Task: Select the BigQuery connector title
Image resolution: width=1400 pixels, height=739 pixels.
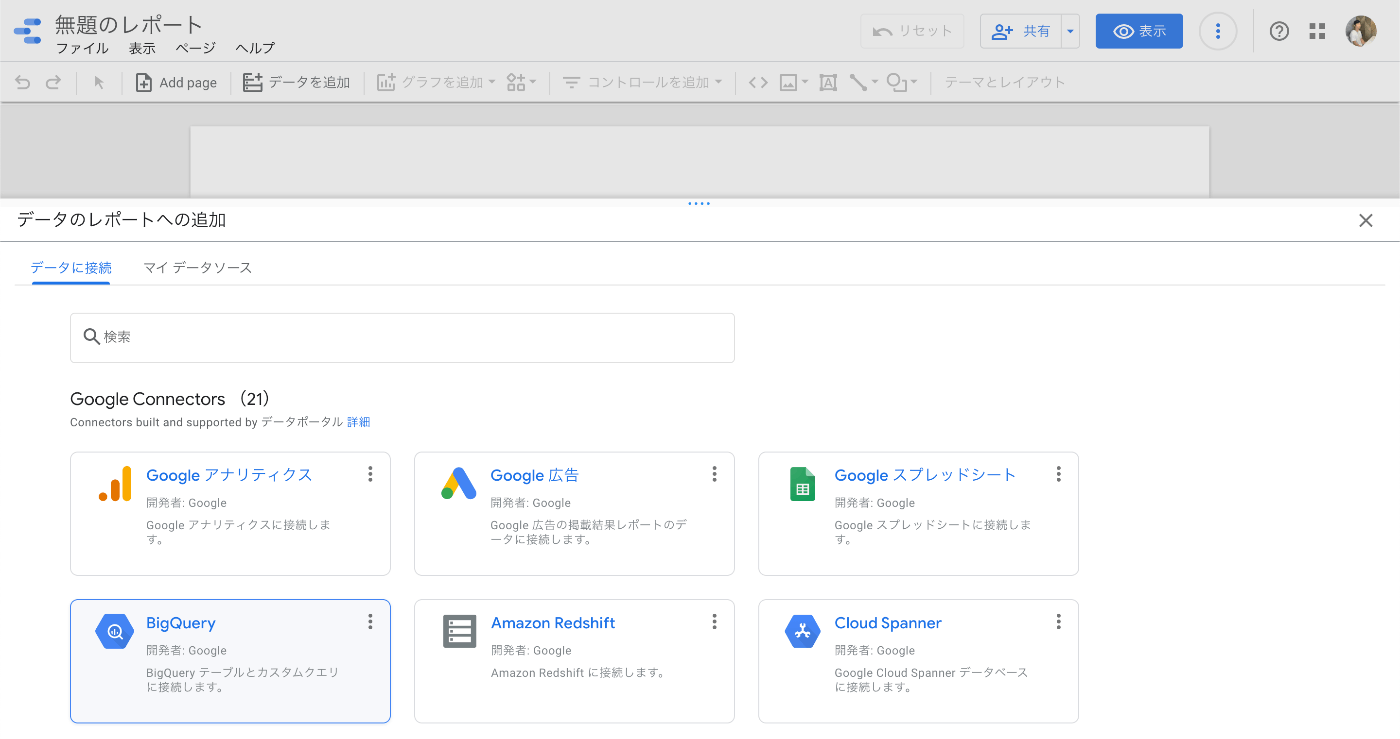Action: point(181,623)
